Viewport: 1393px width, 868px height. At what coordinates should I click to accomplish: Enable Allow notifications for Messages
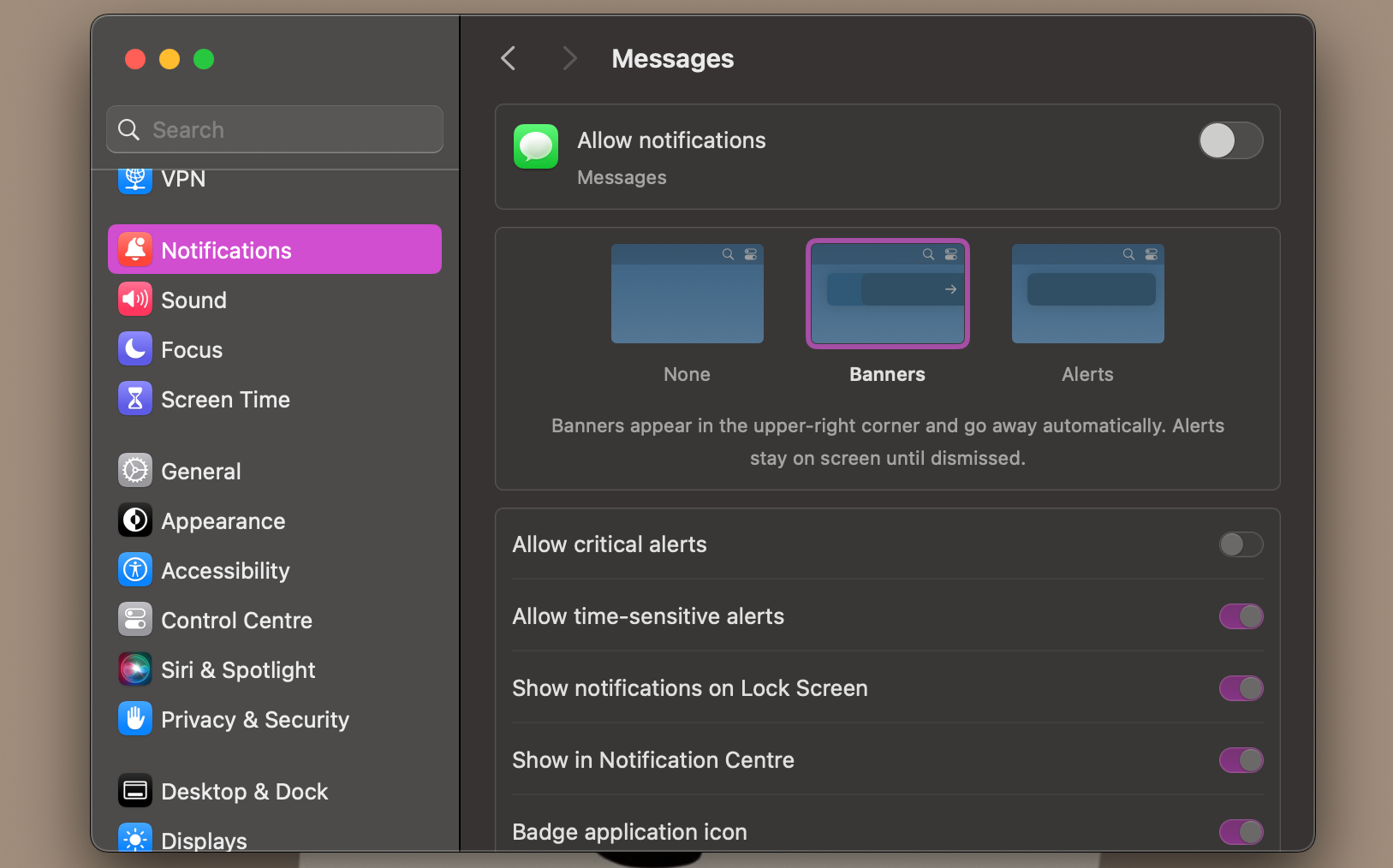[x=1230, y=140]
